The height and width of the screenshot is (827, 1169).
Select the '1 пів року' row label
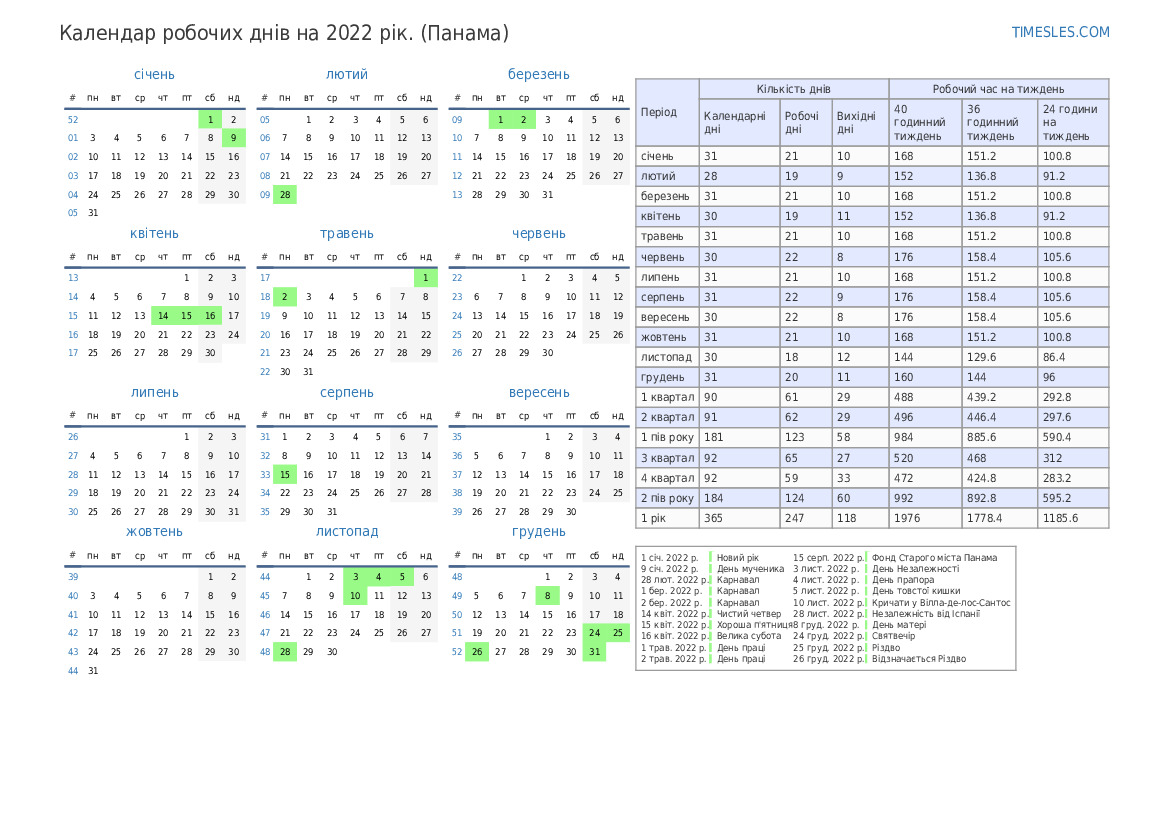coord(667,438)
